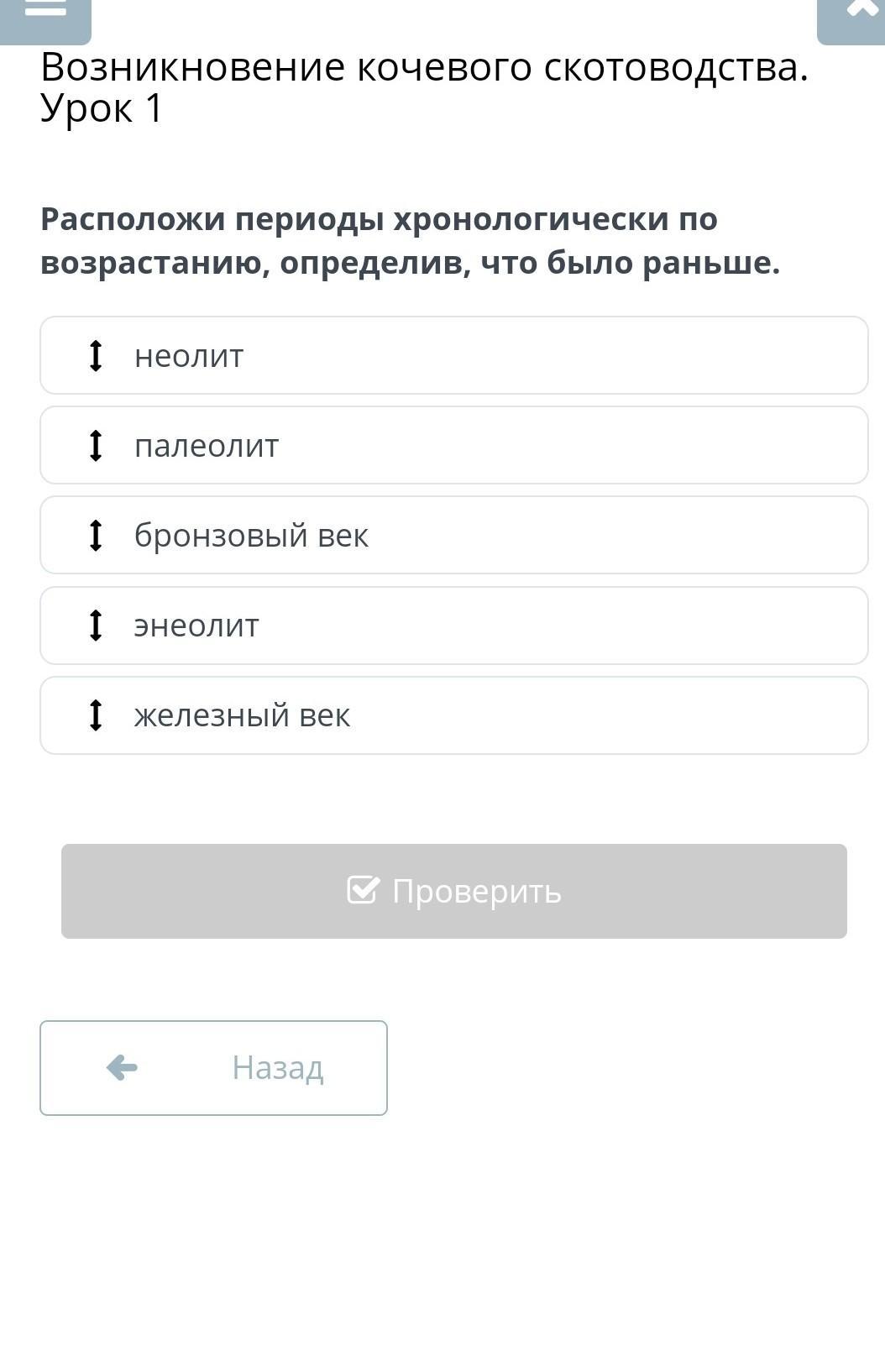
Task: Click the left arrow icon in Назад
Action: coord(122,1068)
